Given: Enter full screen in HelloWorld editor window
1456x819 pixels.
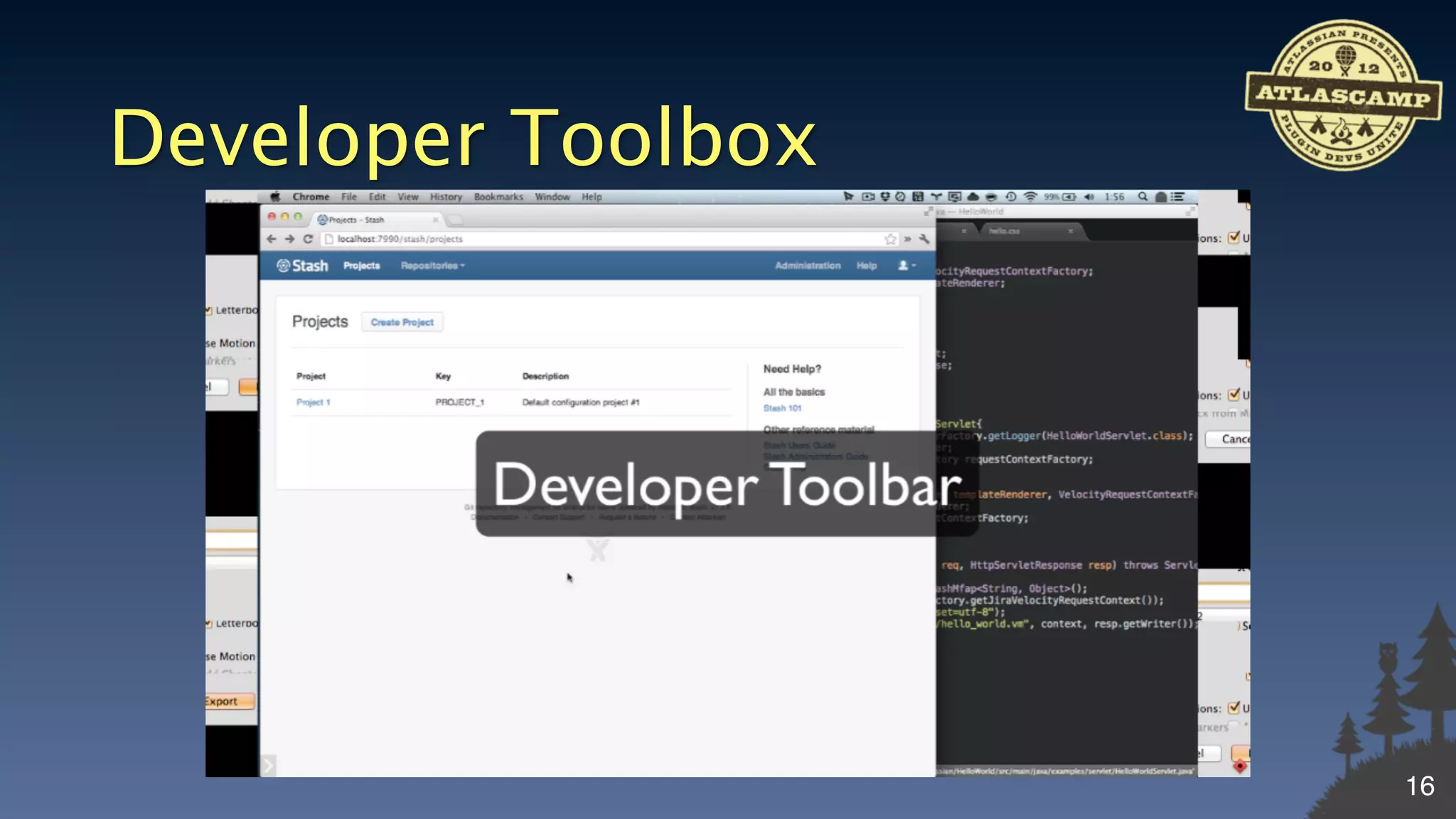Looking at the screenshot, I should (1189, 212).
